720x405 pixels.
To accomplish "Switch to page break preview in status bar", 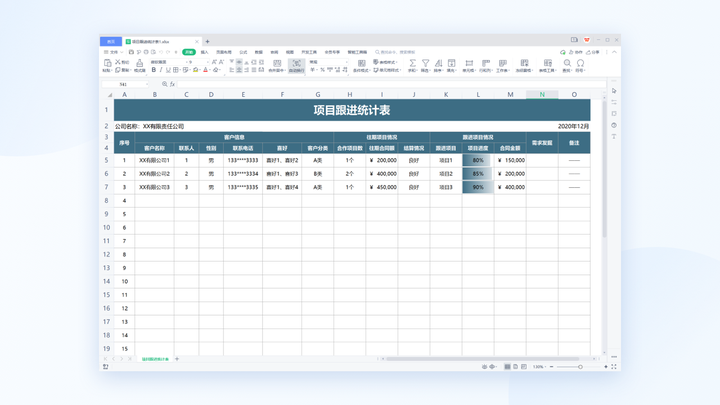I will 523,366.
